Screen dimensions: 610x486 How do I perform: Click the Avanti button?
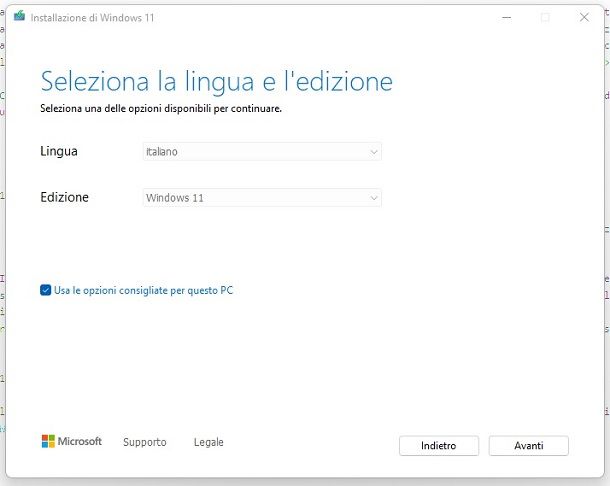tap(528, 446)
